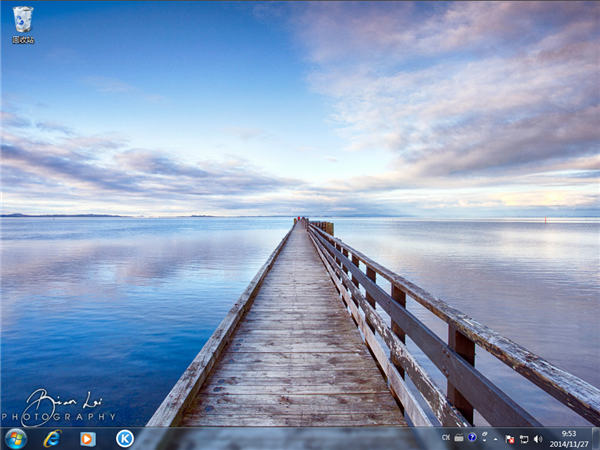Open Action Center flag with red X
600x450 pixels.
pyautogui.click(x=510, y=438)
